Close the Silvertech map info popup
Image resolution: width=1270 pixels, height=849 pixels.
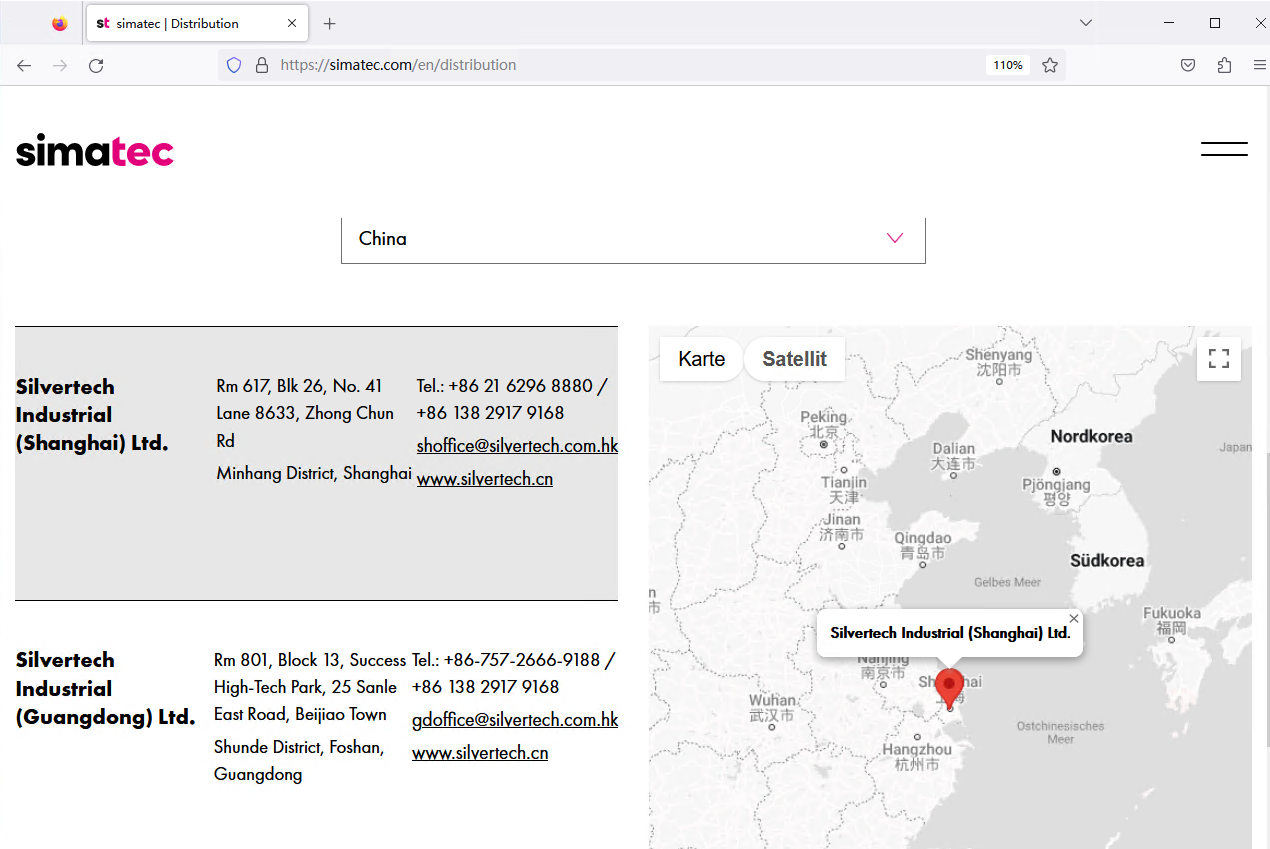[x=1074, y=619]
